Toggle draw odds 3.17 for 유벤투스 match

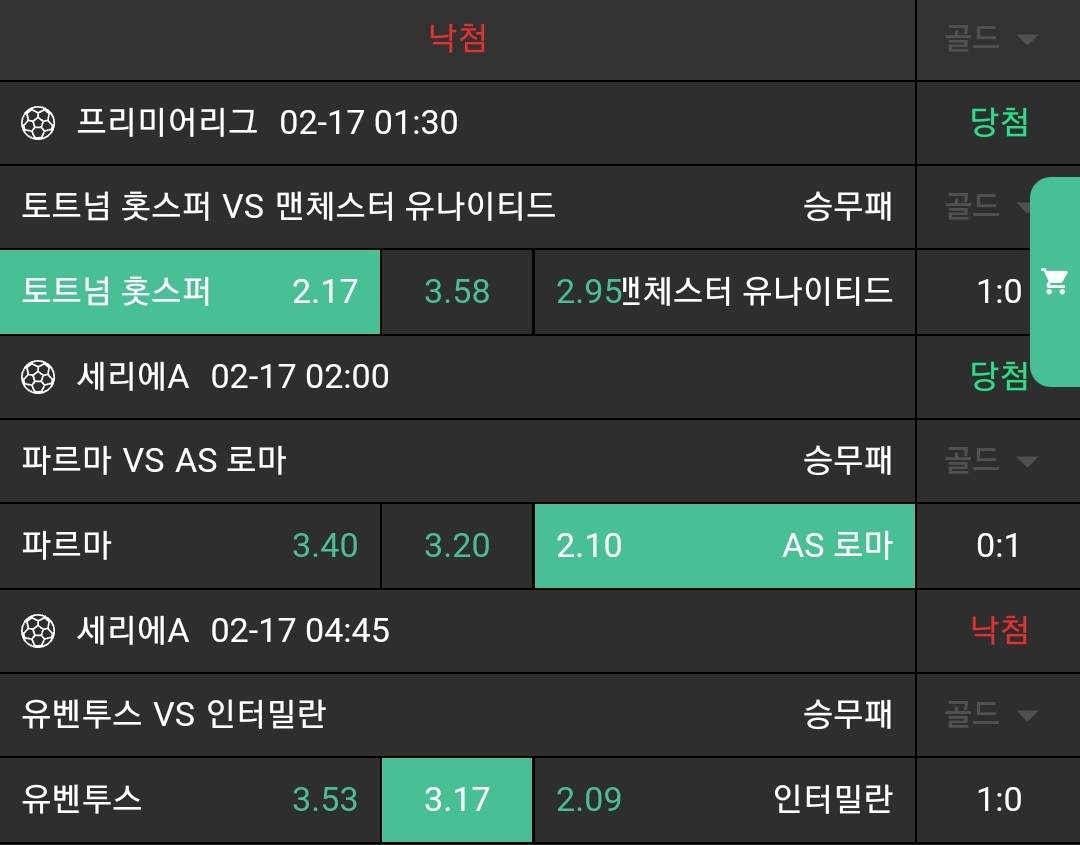tap(457, 800)
